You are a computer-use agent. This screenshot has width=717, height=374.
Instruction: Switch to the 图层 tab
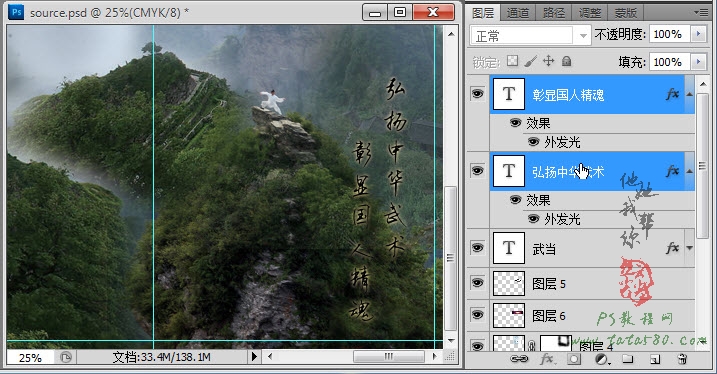(483, 13)
